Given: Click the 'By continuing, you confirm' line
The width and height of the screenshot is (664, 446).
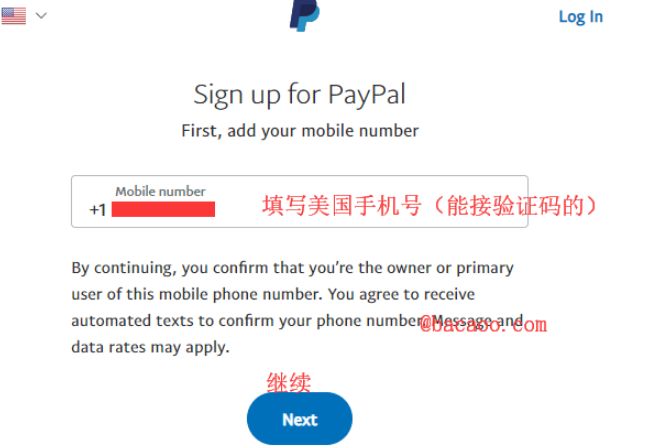Looking at the screenshot, I should click(x=292, y=269).
